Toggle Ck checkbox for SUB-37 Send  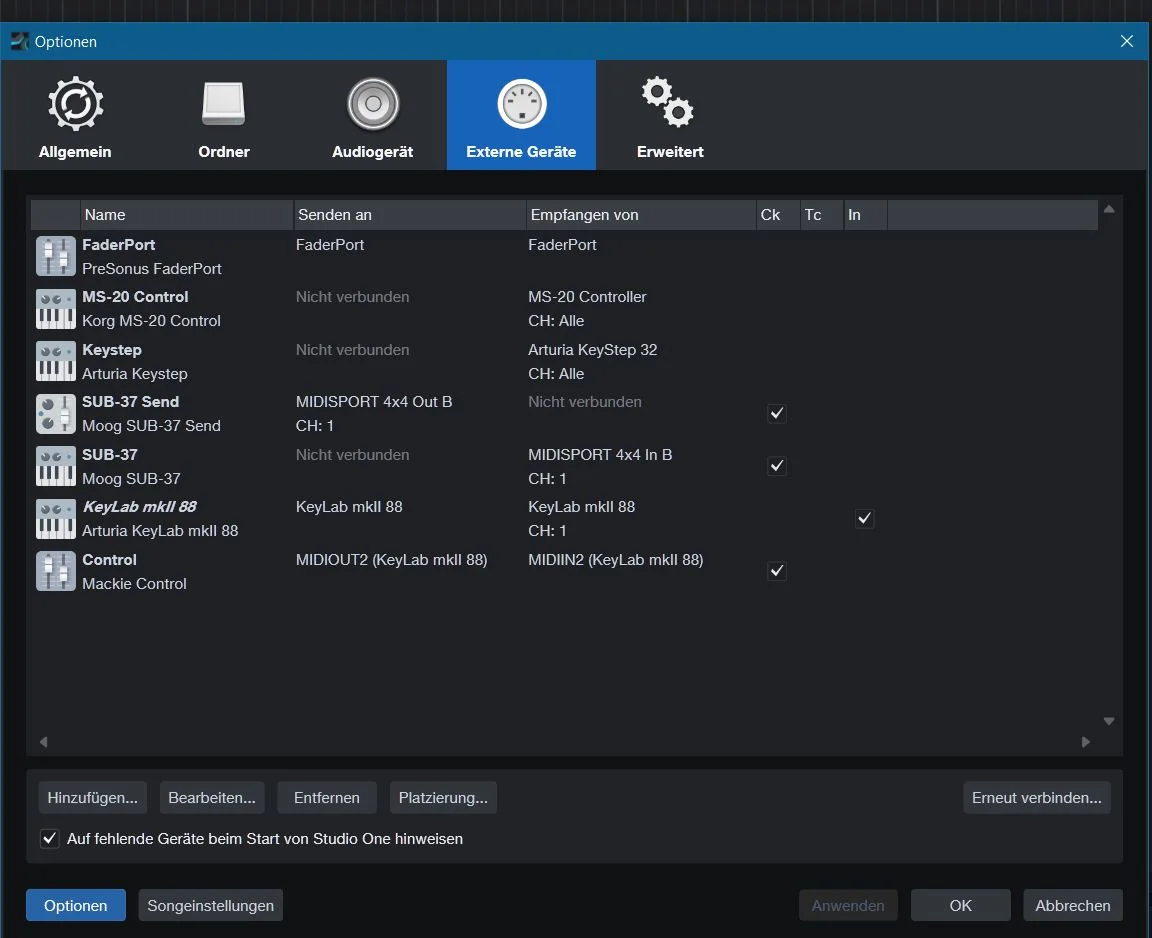tap(777, 414)
